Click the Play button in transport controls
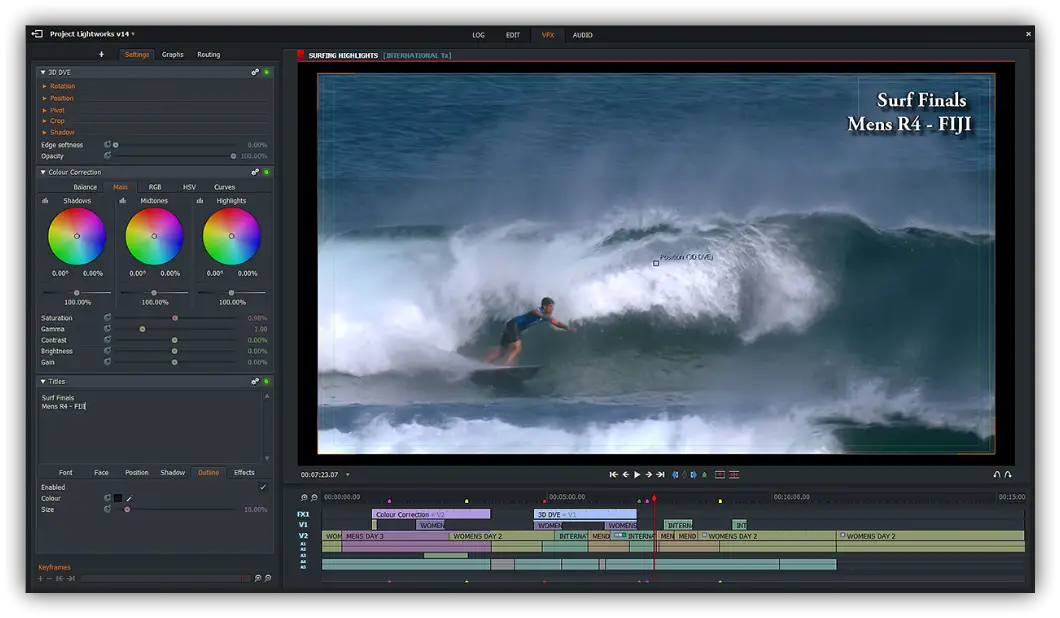The width and height of the screenshot is (1060, 618). click(x=637, y=475)
